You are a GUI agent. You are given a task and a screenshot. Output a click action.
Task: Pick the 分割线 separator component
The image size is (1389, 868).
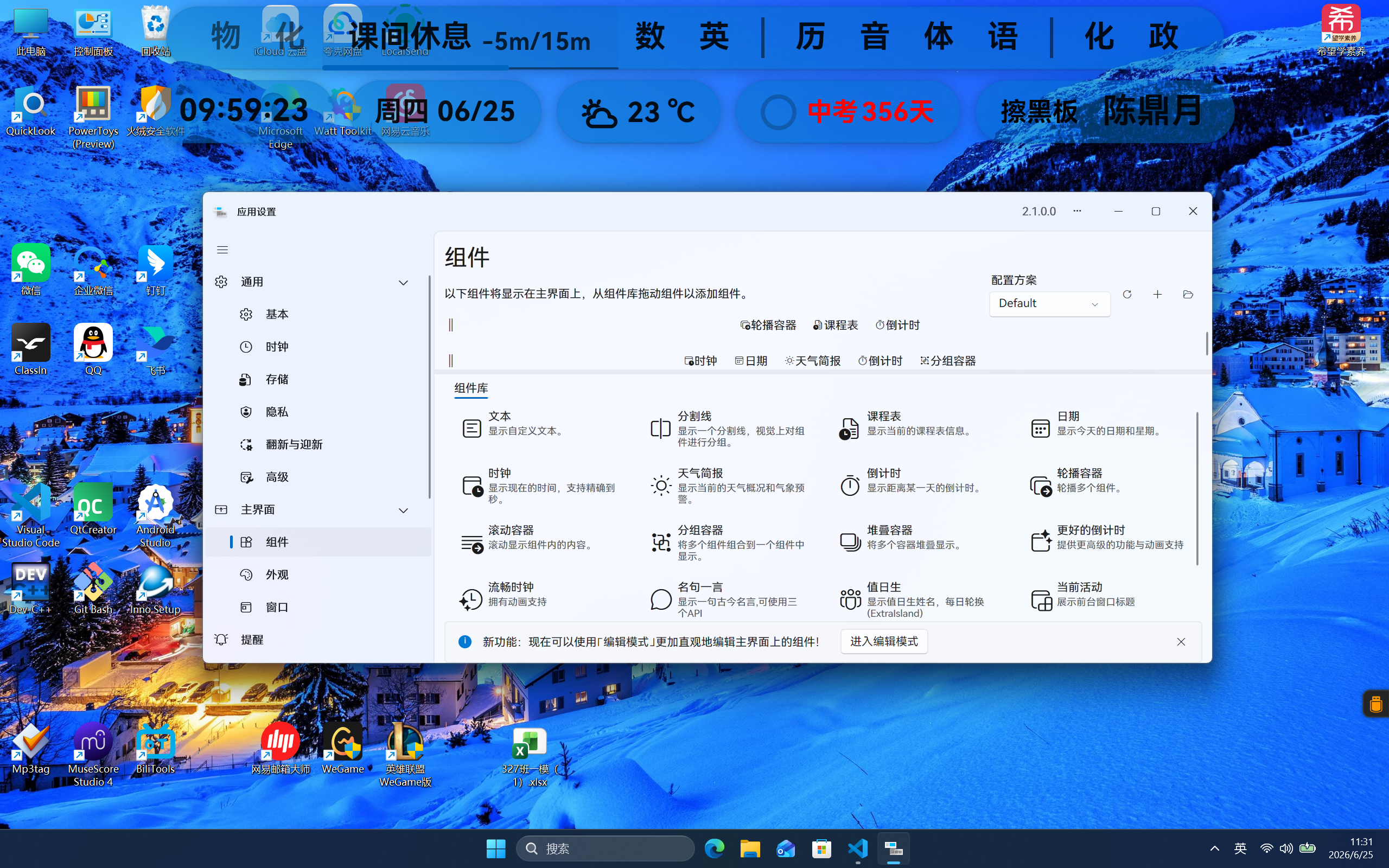point(729,428)
